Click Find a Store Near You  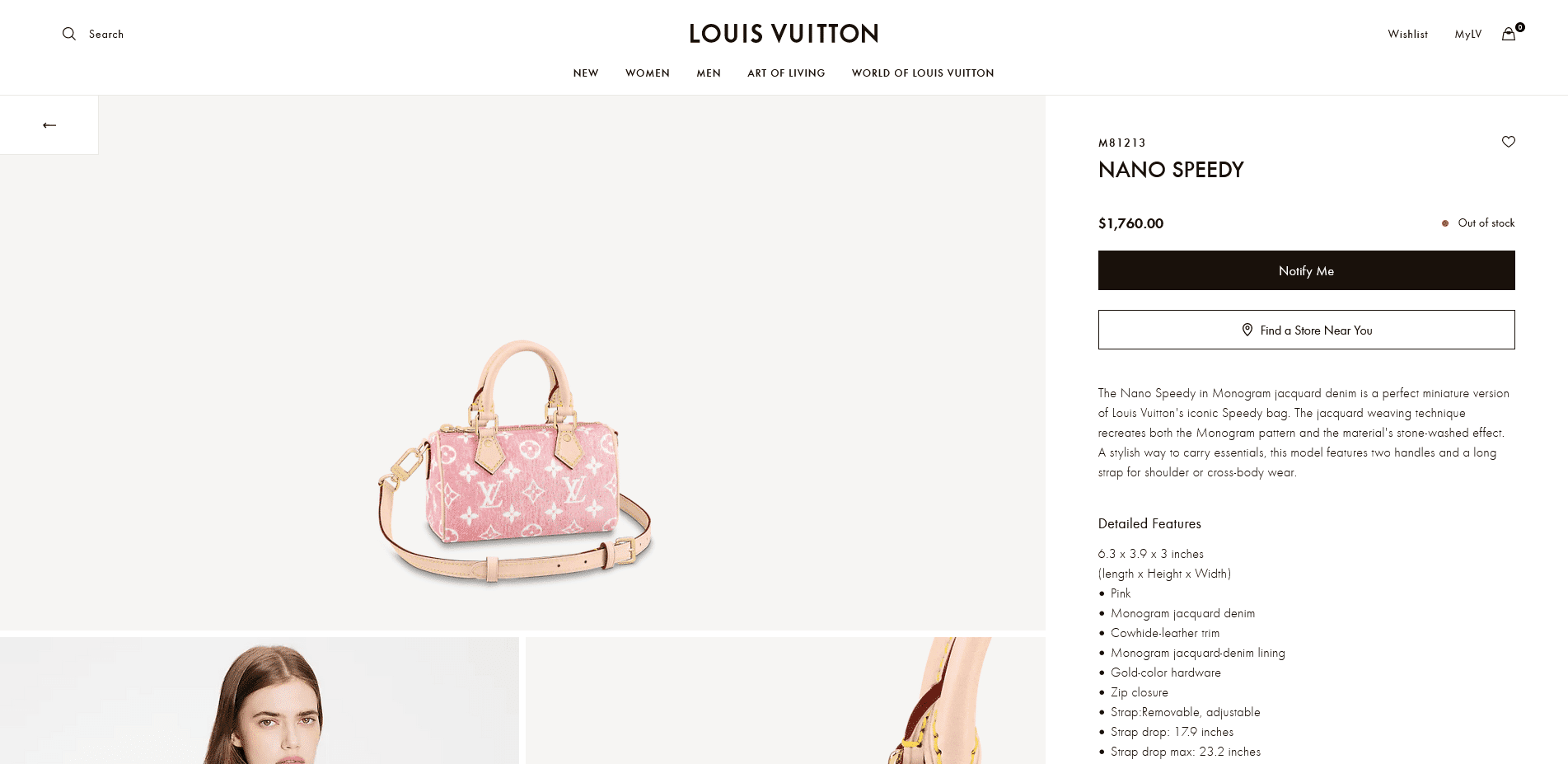point(1306,330)
